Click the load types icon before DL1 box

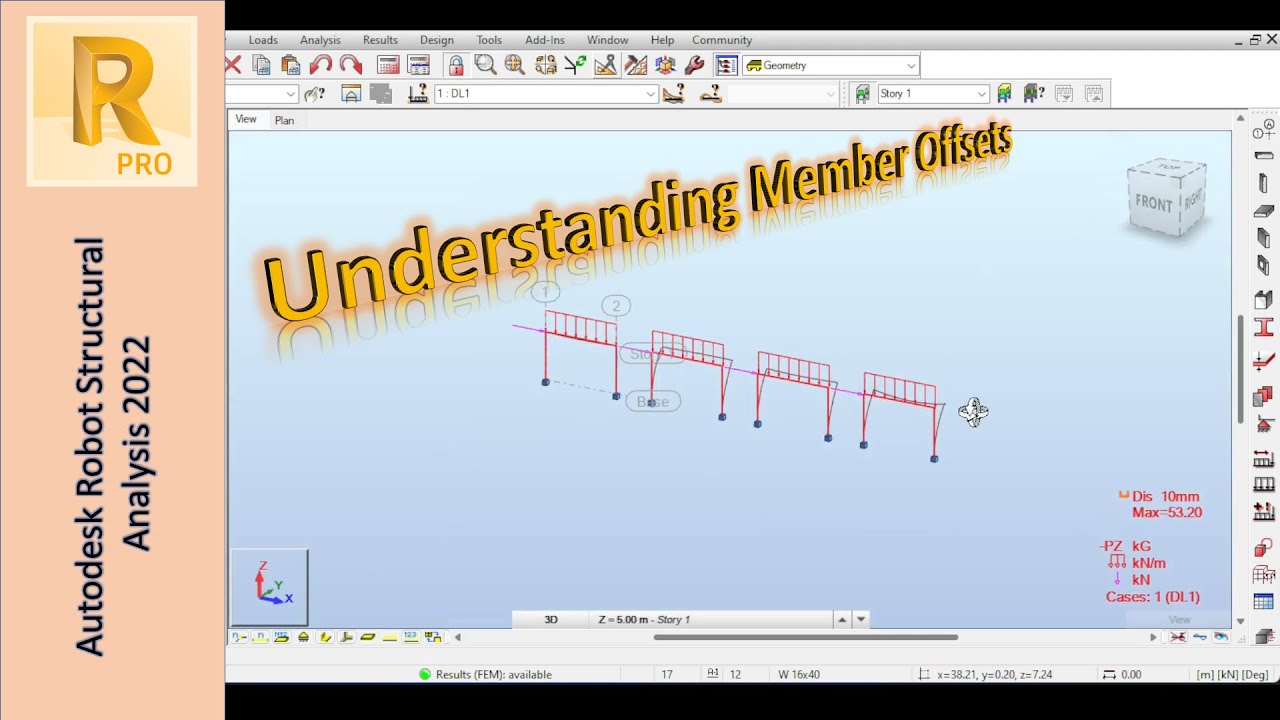(418, 93)
